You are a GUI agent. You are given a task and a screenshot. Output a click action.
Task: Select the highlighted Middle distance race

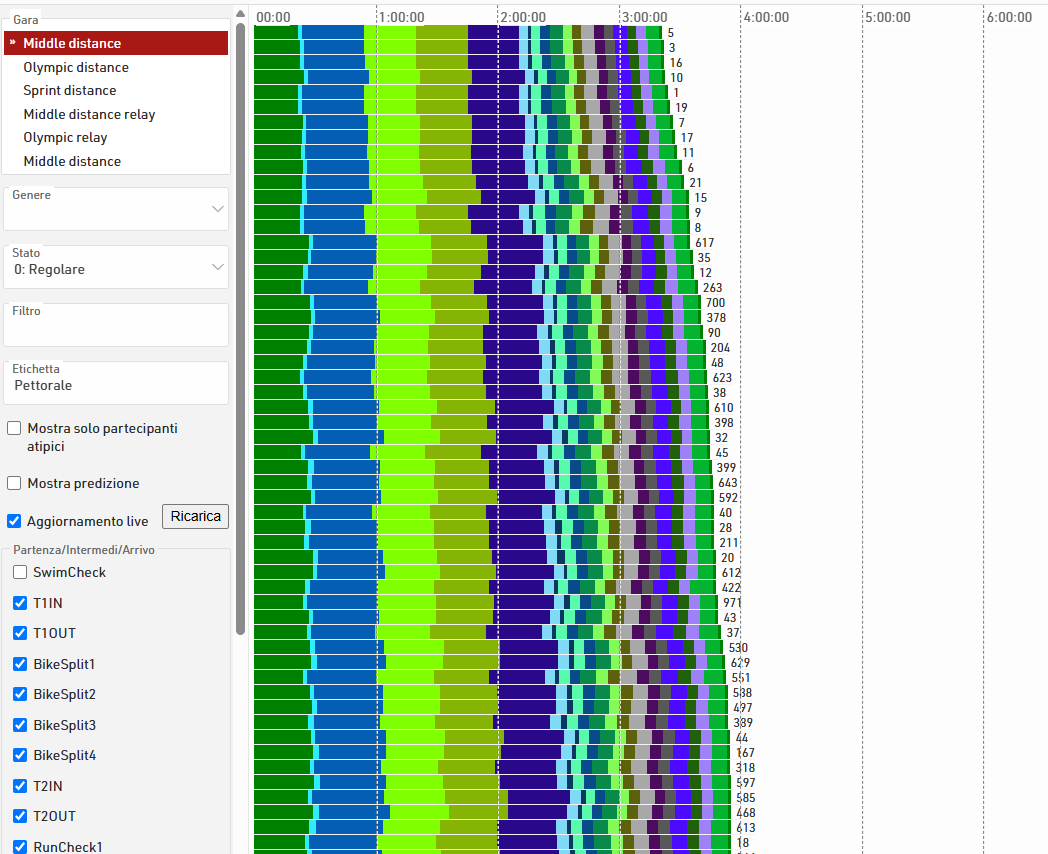click(x=115, y=43)
